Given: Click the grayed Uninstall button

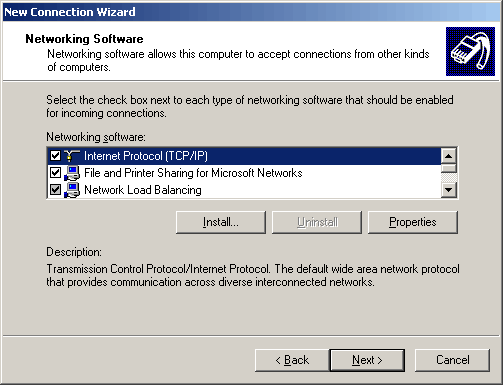Looking at the screenshot, I should [x=317, y=222].
